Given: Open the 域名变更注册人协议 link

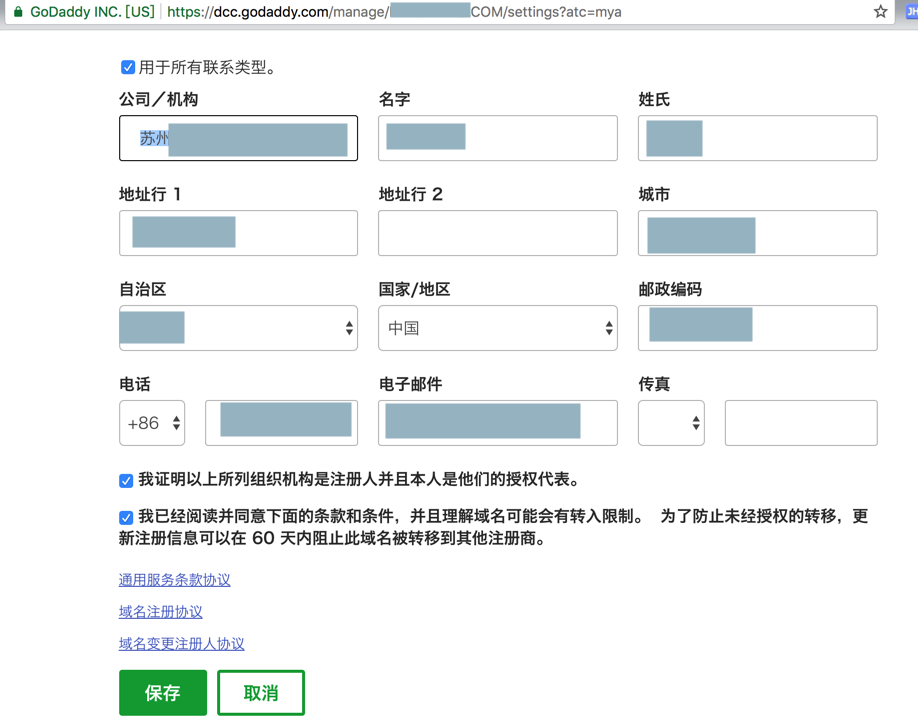Looking at the screenshot, I should 182,644.
